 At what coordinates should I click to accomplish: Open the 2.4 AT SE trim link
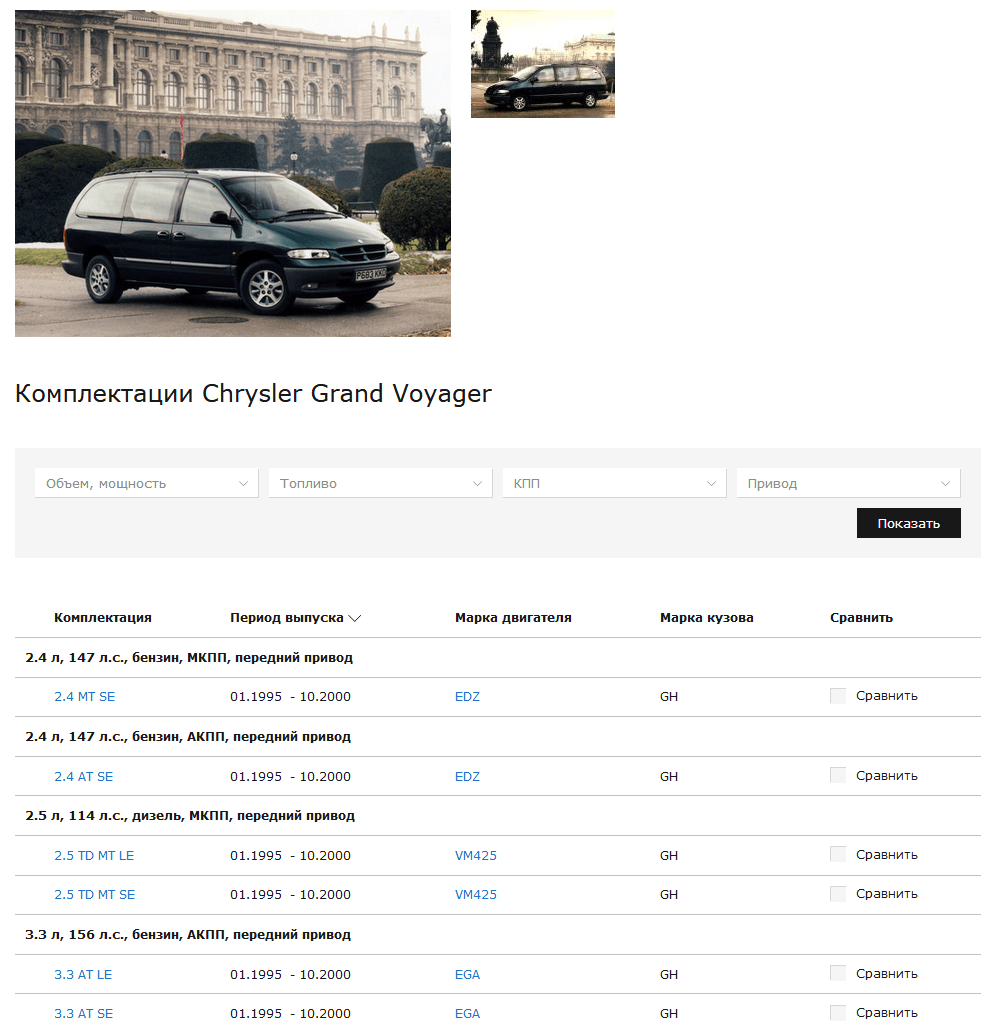coord(83,776)
